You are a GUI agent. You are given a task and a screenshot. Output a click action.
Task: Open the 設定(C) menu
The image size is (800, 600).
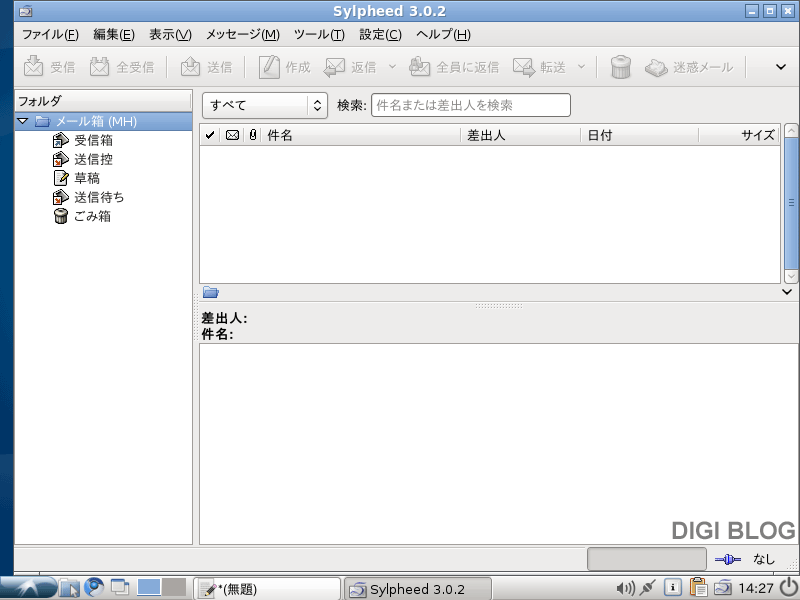point(381,35)
